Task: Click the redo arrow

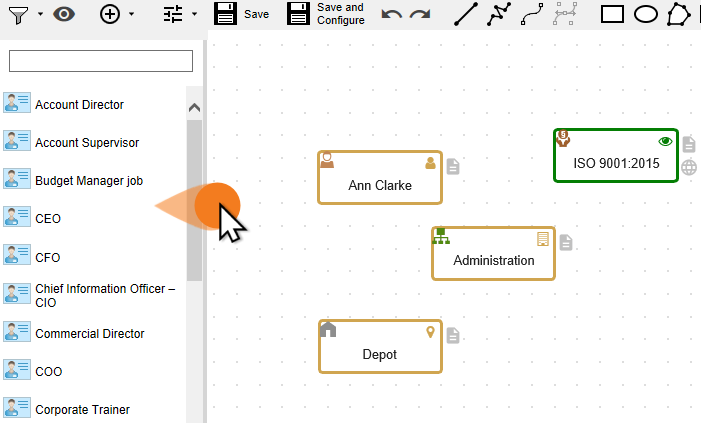Action: (420, 15)
